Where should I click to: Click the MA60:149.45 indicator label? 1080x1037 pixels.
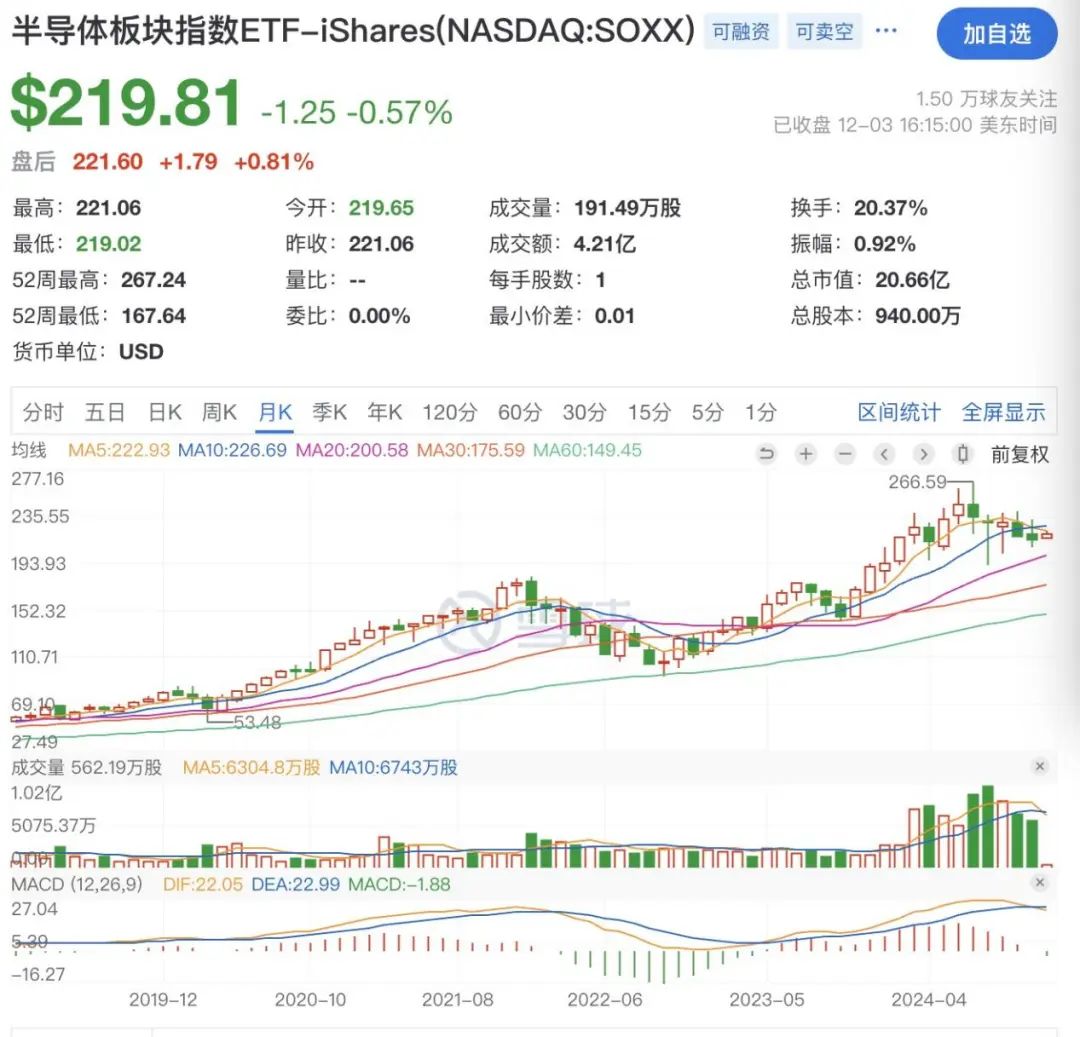588,450
